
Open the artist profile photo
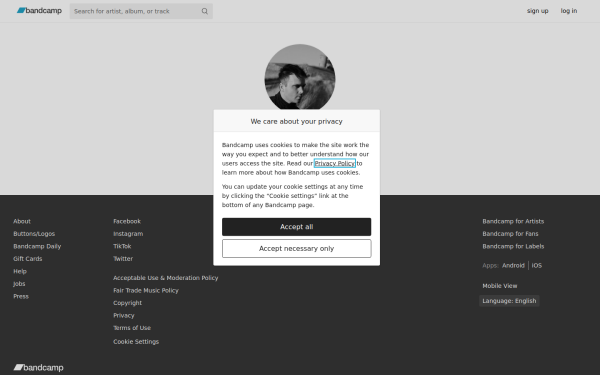(300, 77)
